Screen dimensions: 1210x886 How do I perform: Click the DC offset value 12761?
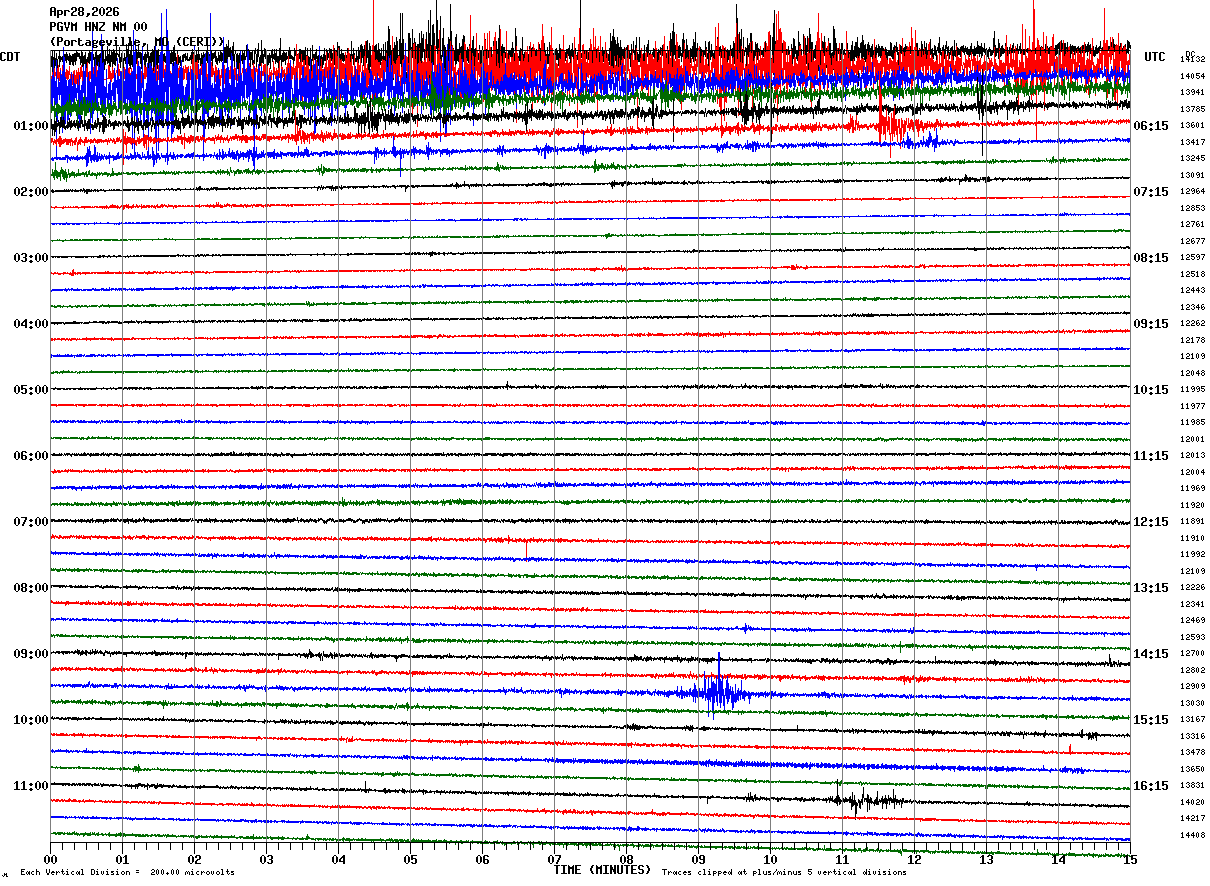[x=1192, y=225]
